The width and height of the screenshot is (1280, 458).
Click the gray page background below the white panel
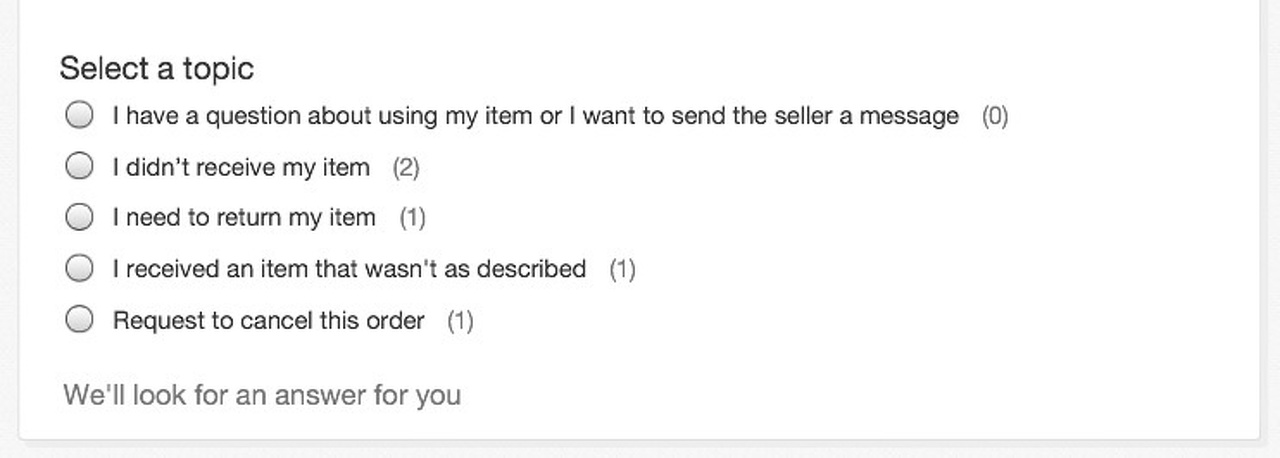click(640, 450)
